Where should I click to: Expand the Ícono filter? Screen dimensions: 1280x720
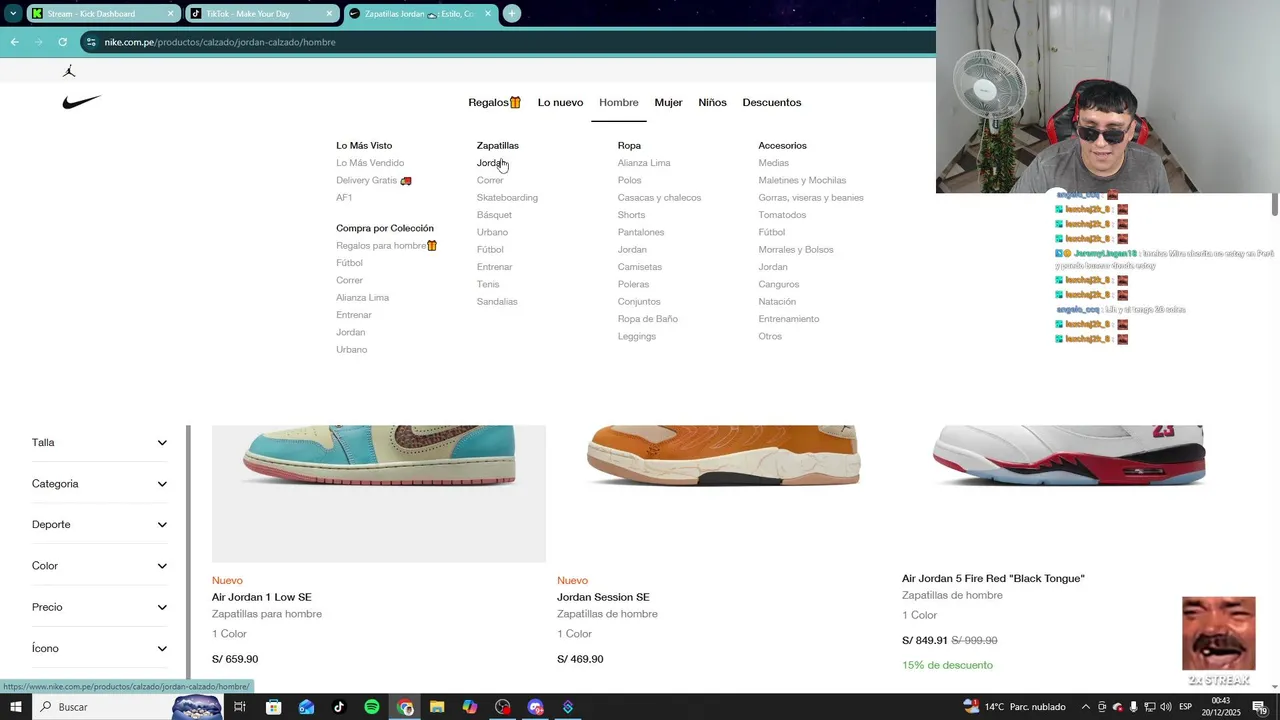[99, 648]
